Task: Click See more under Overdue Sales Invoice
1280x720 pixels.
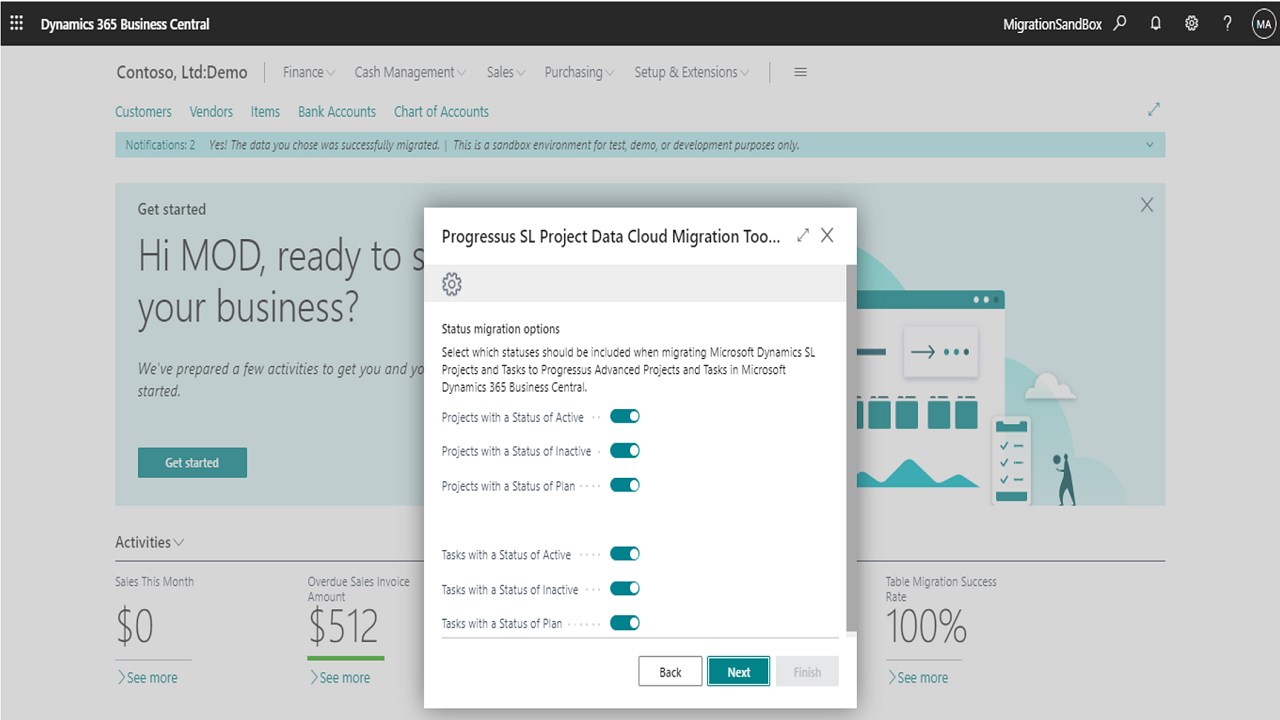Action: pos(339,678)
